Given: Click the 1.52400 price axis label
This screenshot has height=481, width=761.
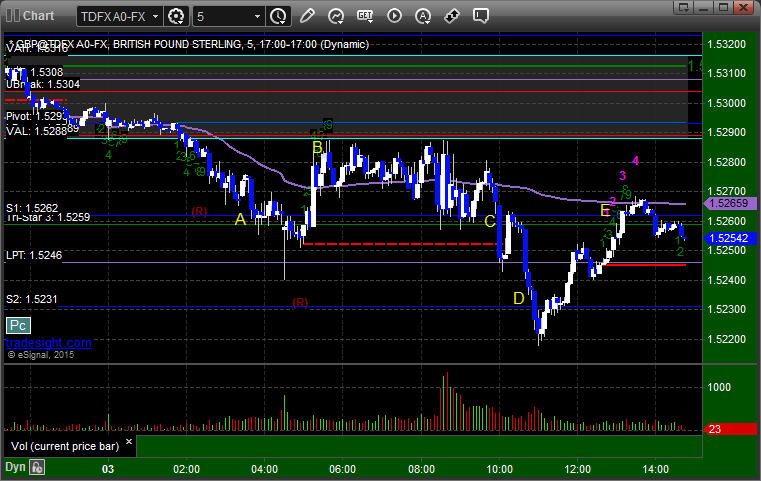Looking at the screenshot, I should click(727, 280).
